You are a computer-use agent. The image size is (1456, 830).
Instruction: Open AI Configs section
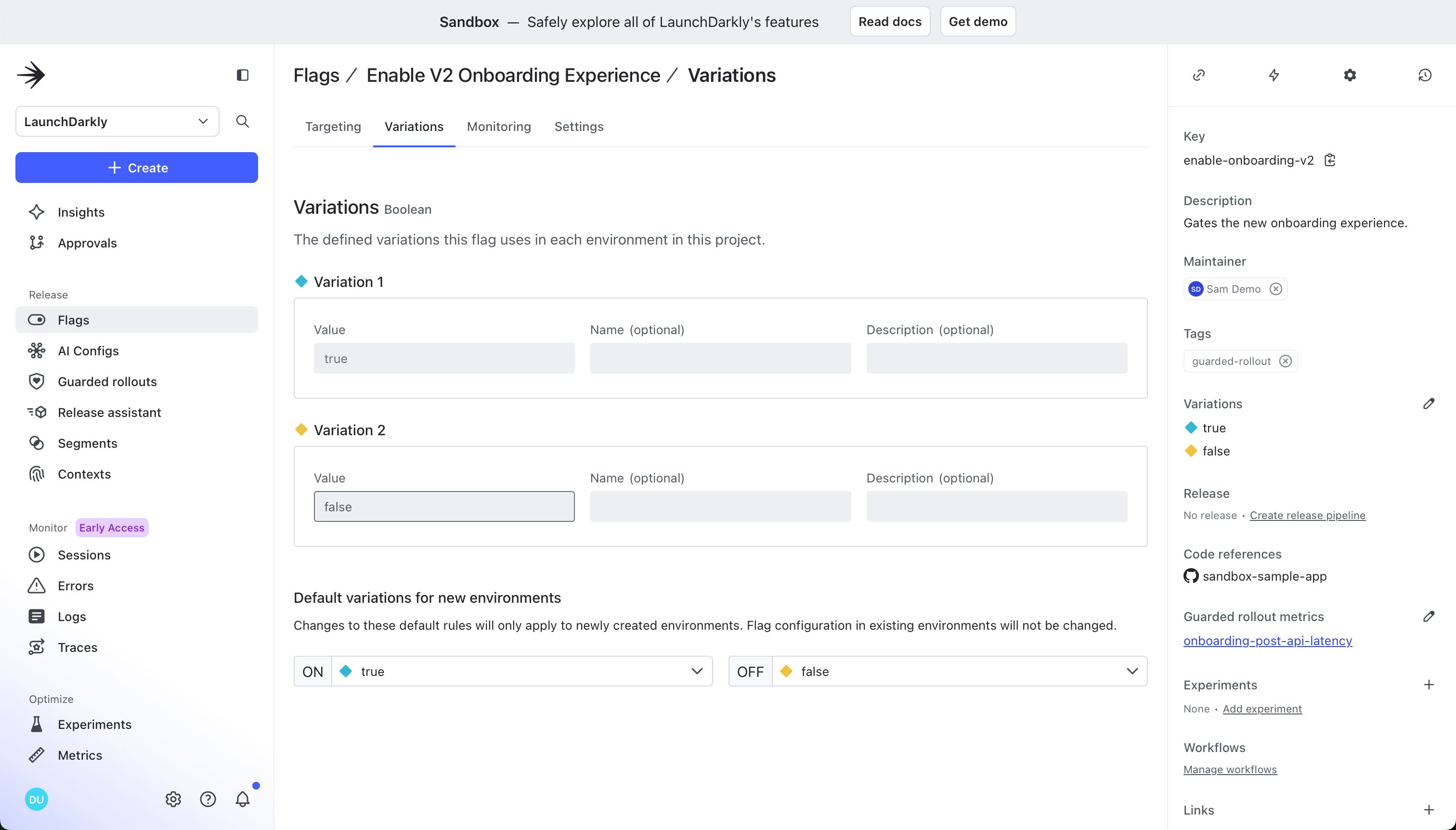pos(137,350)
